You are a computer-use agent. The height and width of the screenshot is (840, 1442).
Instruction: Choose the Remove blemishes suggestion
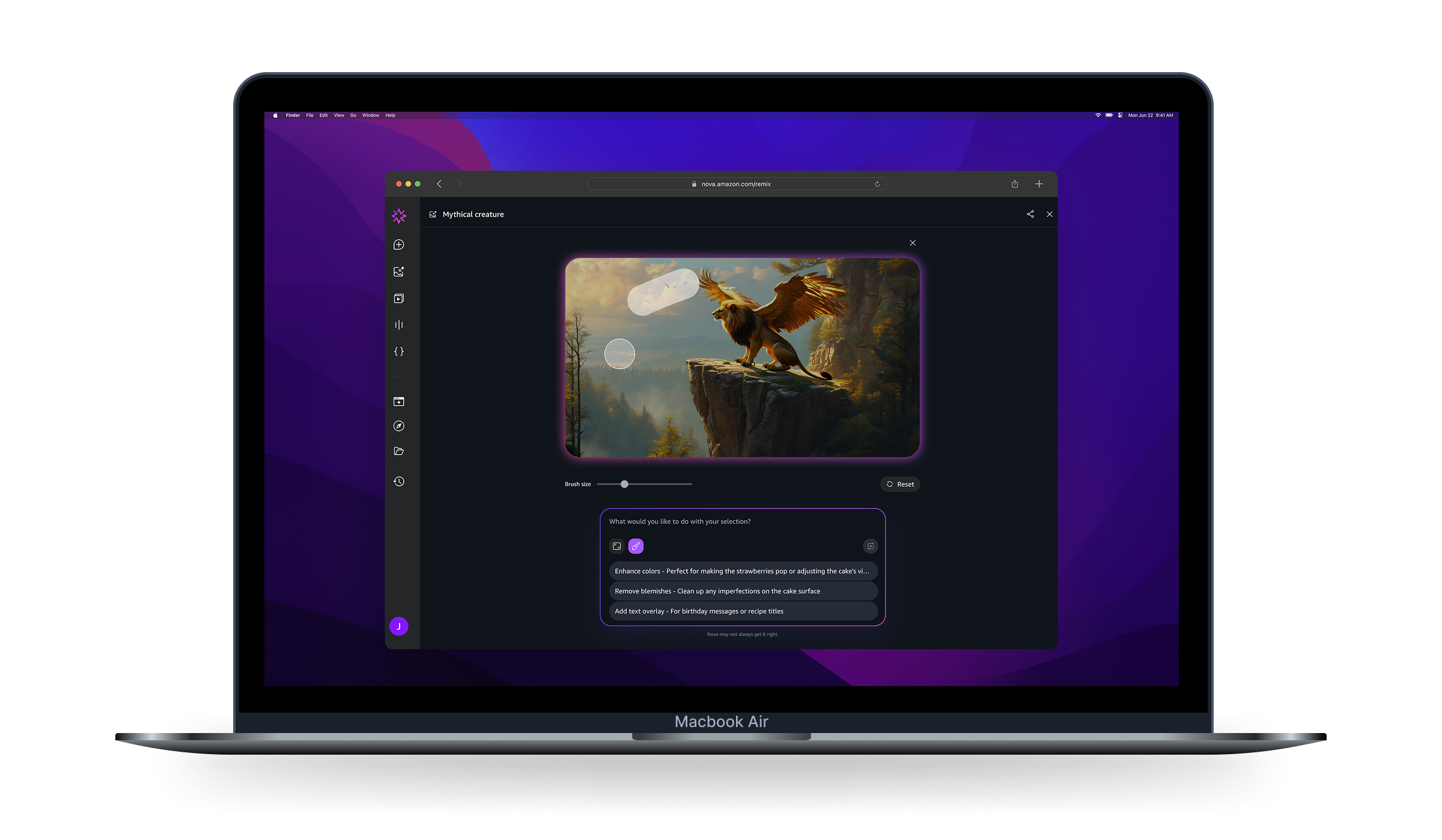pyautogui.click(x=743, y=591)
